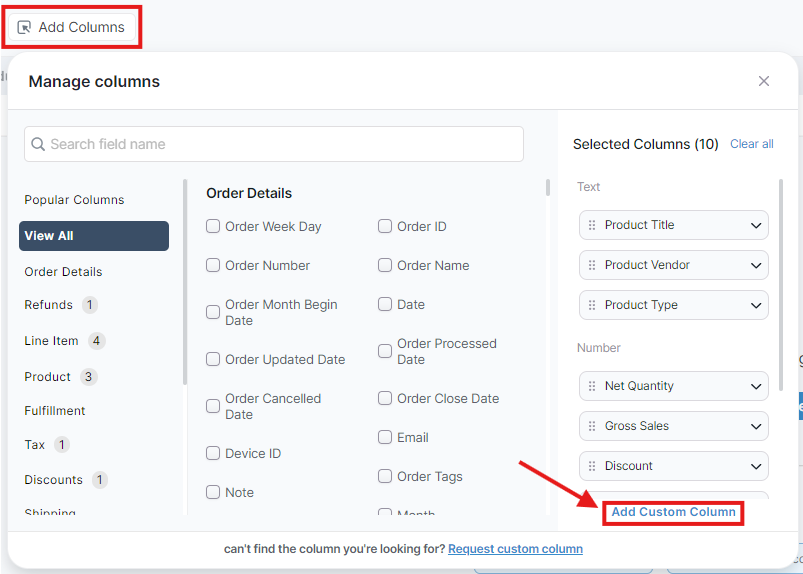Expand the Product Title dropdown chevron

click(x=756, y=225)
